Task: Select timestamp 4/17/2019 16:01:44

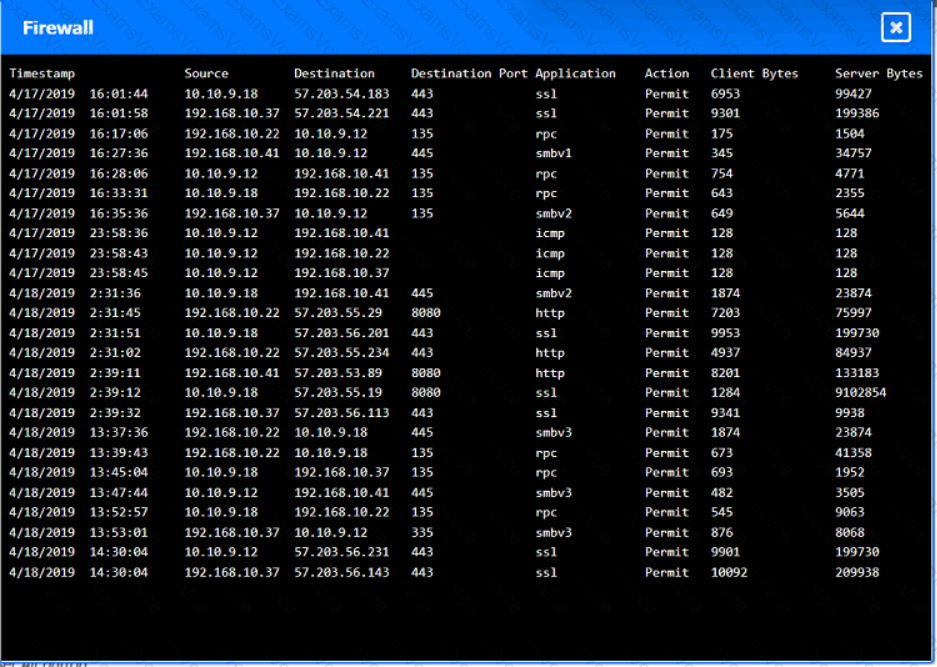Action: (x=78, y=94)
